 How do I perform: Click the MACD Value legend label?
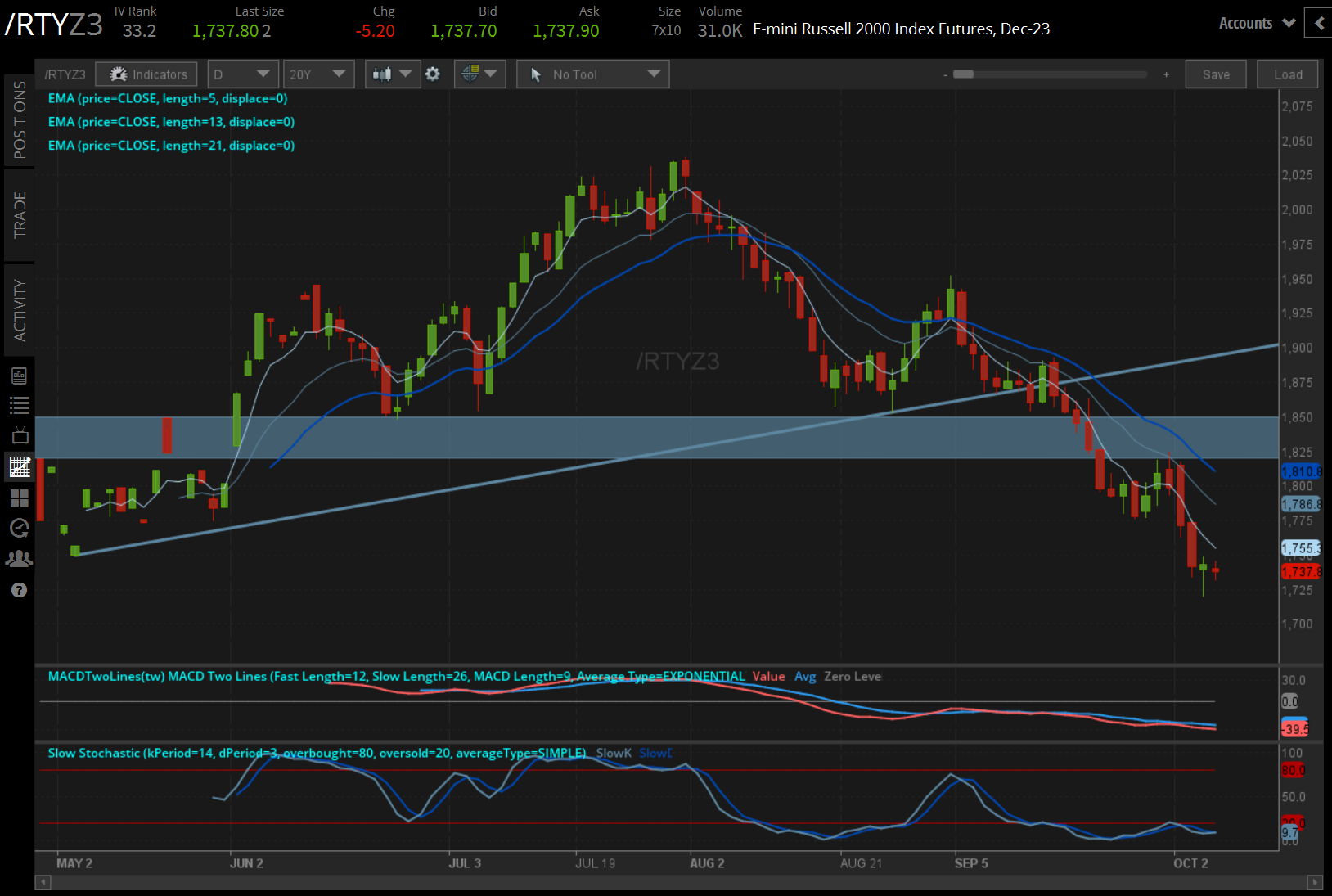pos(768,676)
